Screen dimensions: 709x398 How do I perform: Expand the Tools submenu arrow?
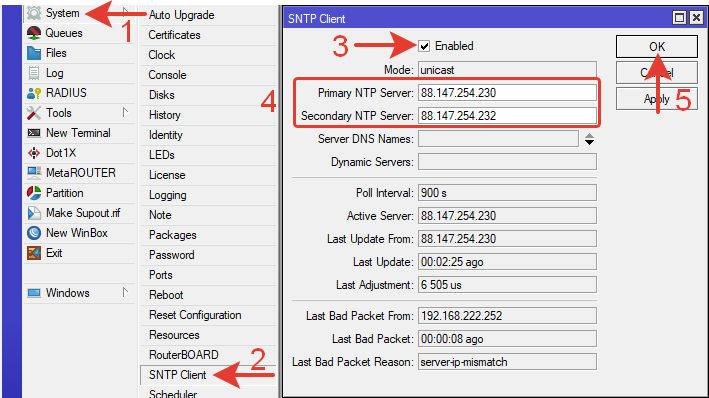(x=126, y=112)
